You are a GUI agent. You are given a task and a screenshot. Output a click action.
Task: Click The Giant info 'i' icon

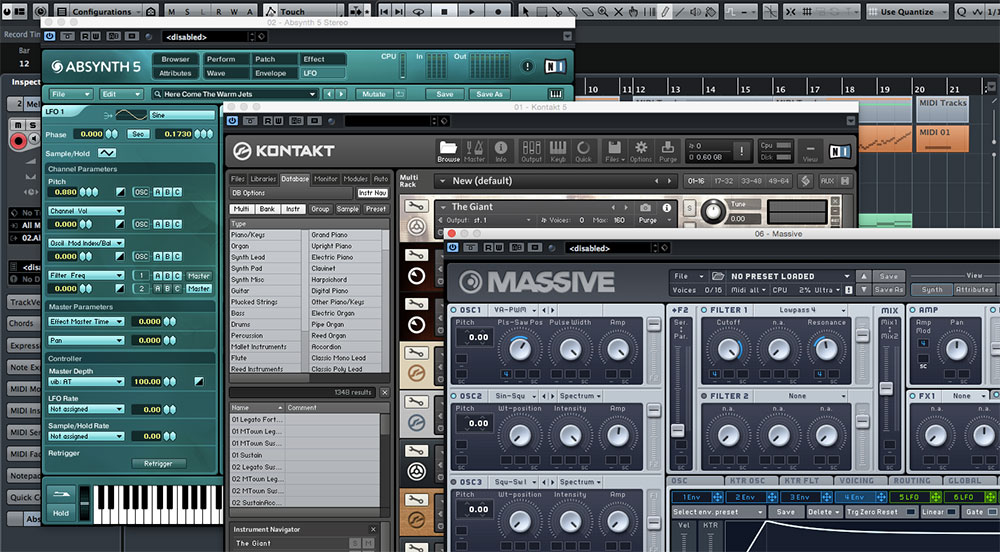click(x=666, y=208)
